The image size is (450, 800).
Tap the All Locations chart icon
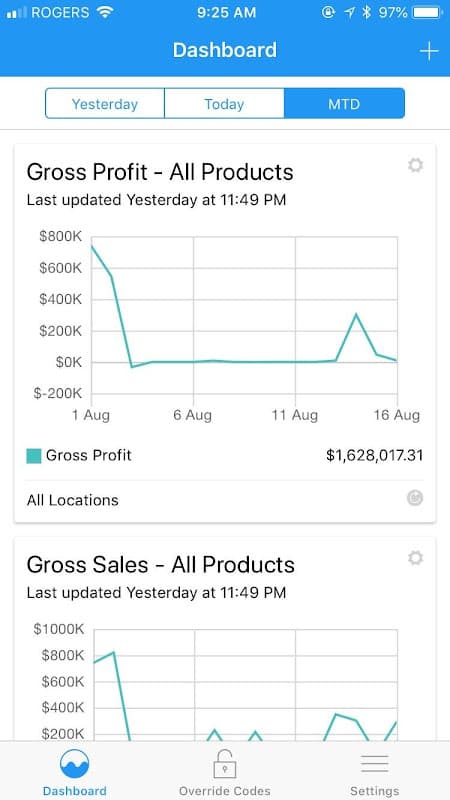(415, 498)
